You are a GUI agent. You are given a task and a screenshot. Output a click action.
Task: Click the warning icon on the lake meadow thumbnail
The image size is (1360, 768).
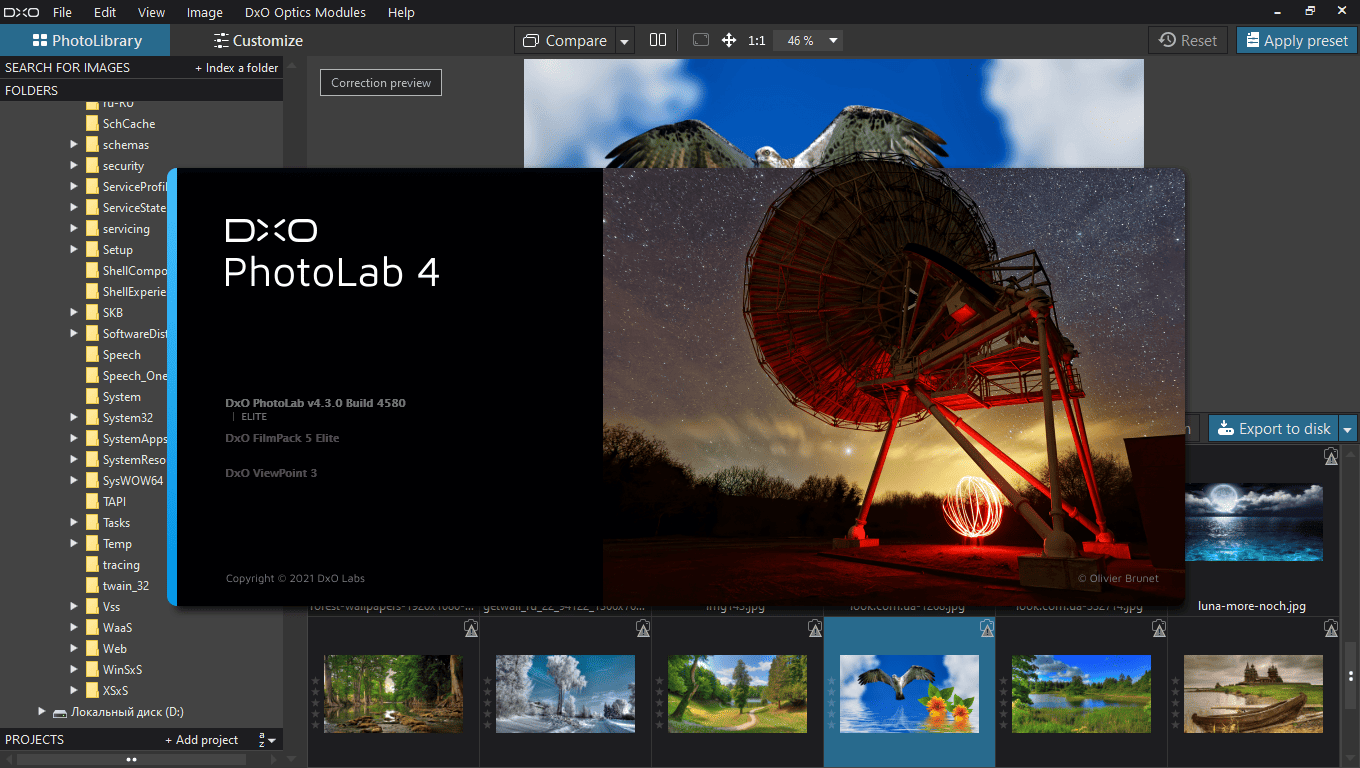[x=1159, y=628]
